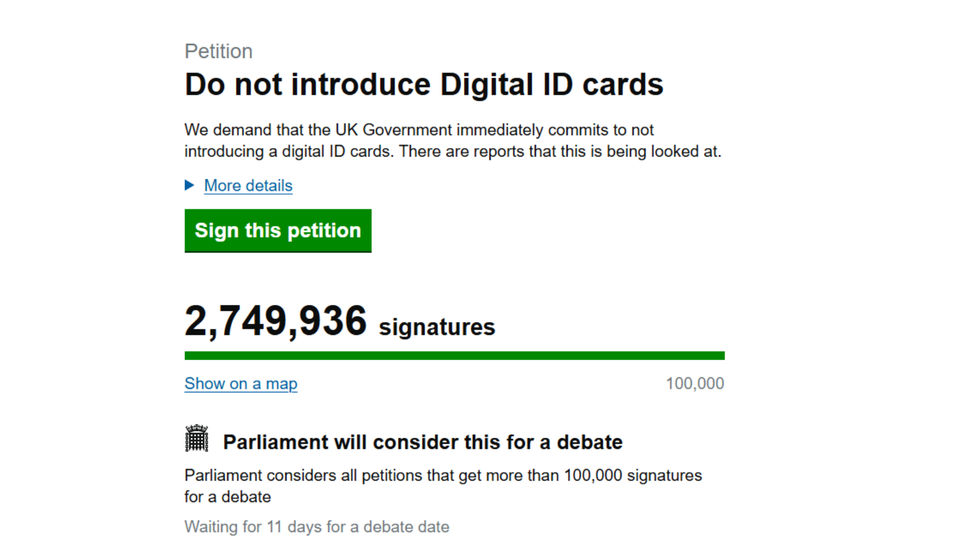This screenshot has height=551, width=980.
Task: Click the 'Do not introduce Digital ID cards' heading
Action: click(424, 85)
